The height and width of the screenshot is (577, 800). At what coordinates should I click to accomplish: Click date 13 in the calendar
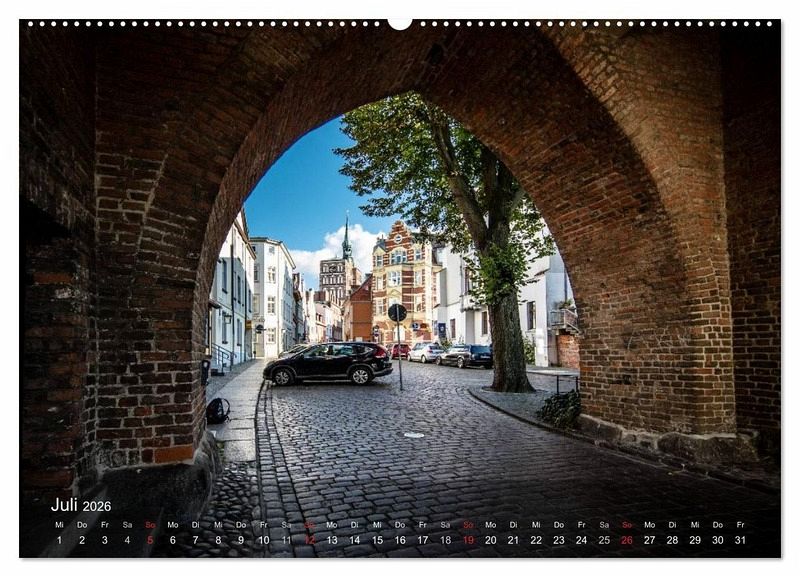click(x=332, y=540)
